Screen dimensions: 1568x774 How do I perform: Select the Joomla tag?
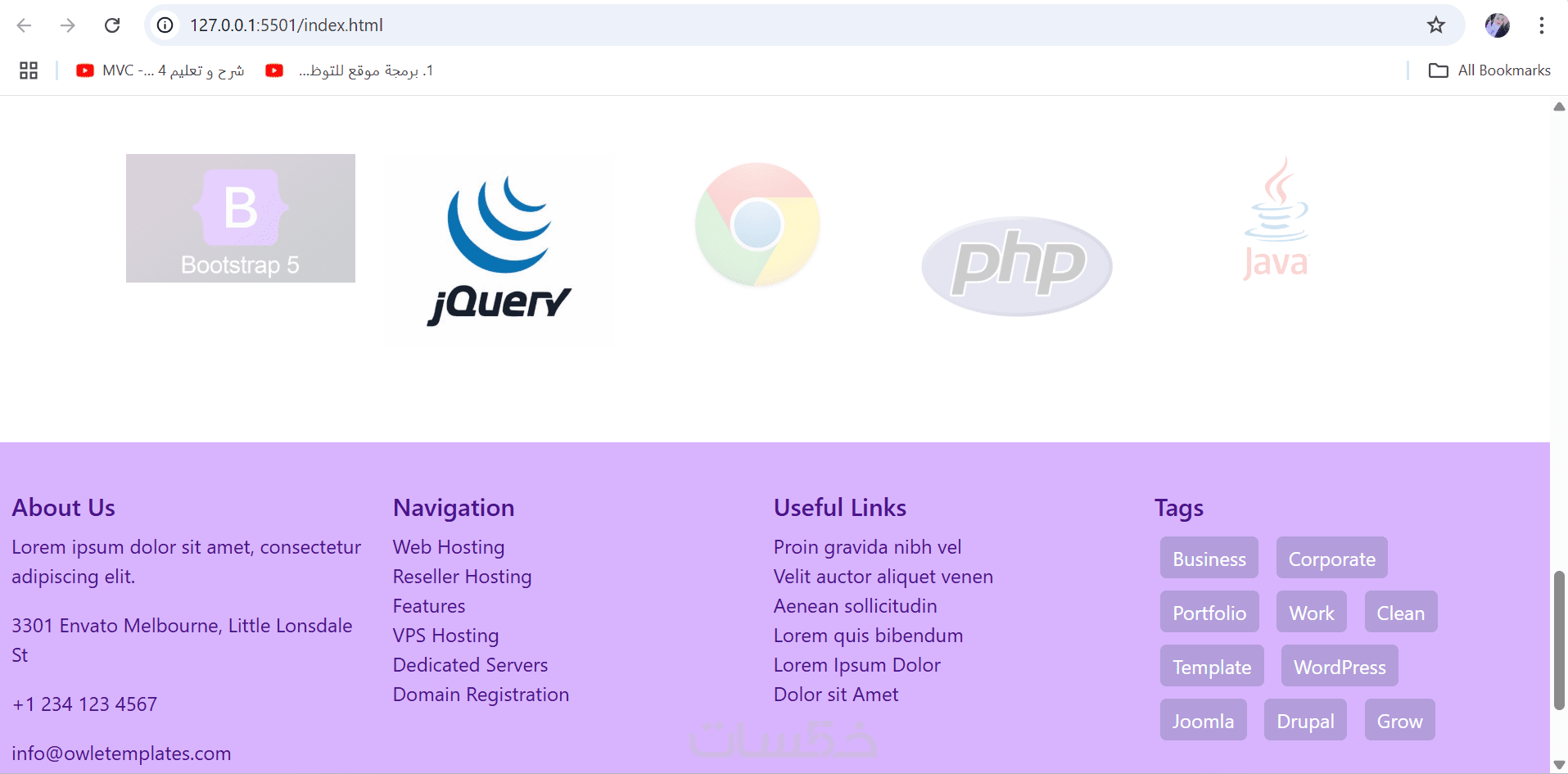click(1203, 720)
